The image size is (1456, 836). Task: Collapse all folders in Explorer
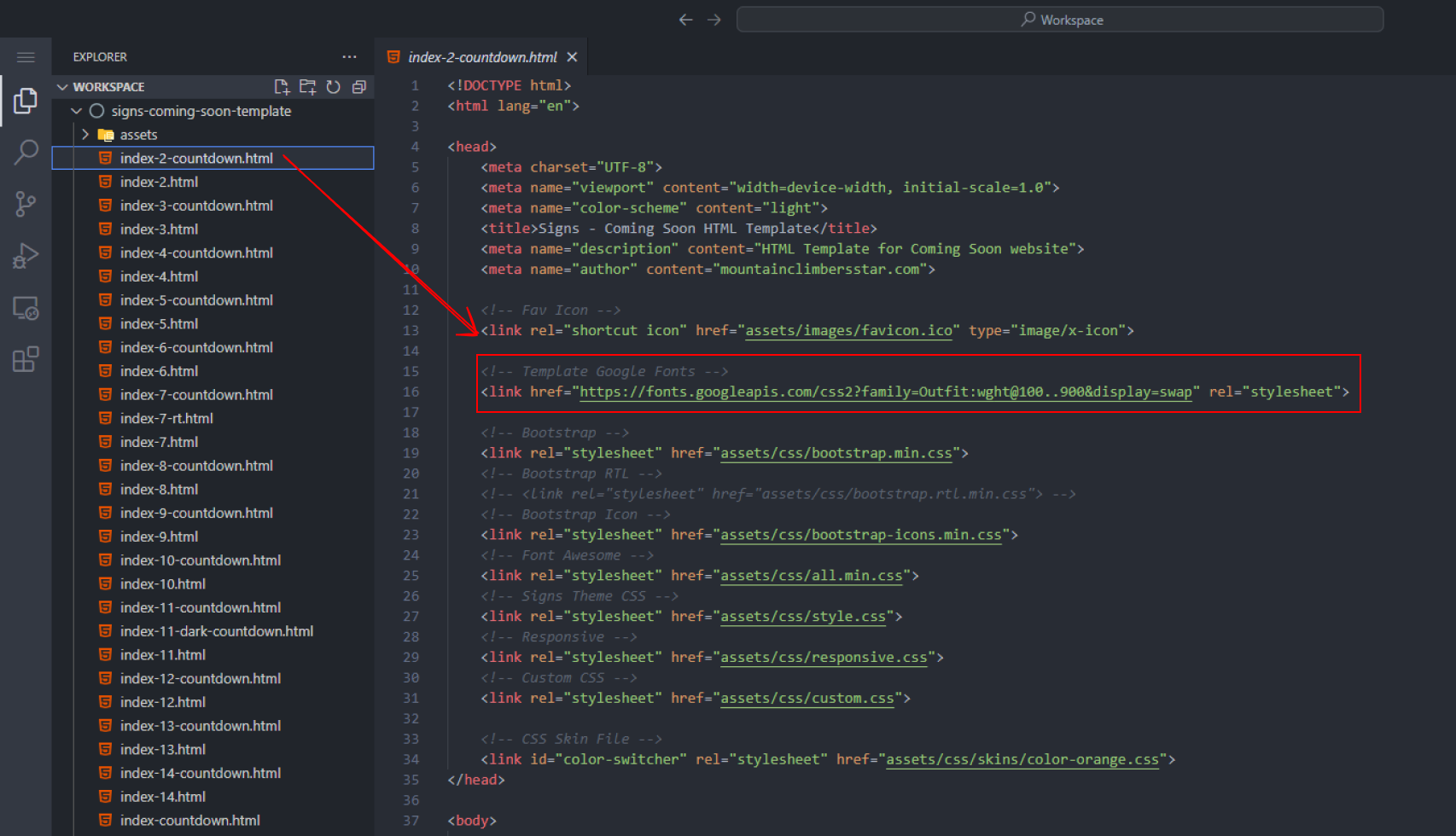pos(359,87)
